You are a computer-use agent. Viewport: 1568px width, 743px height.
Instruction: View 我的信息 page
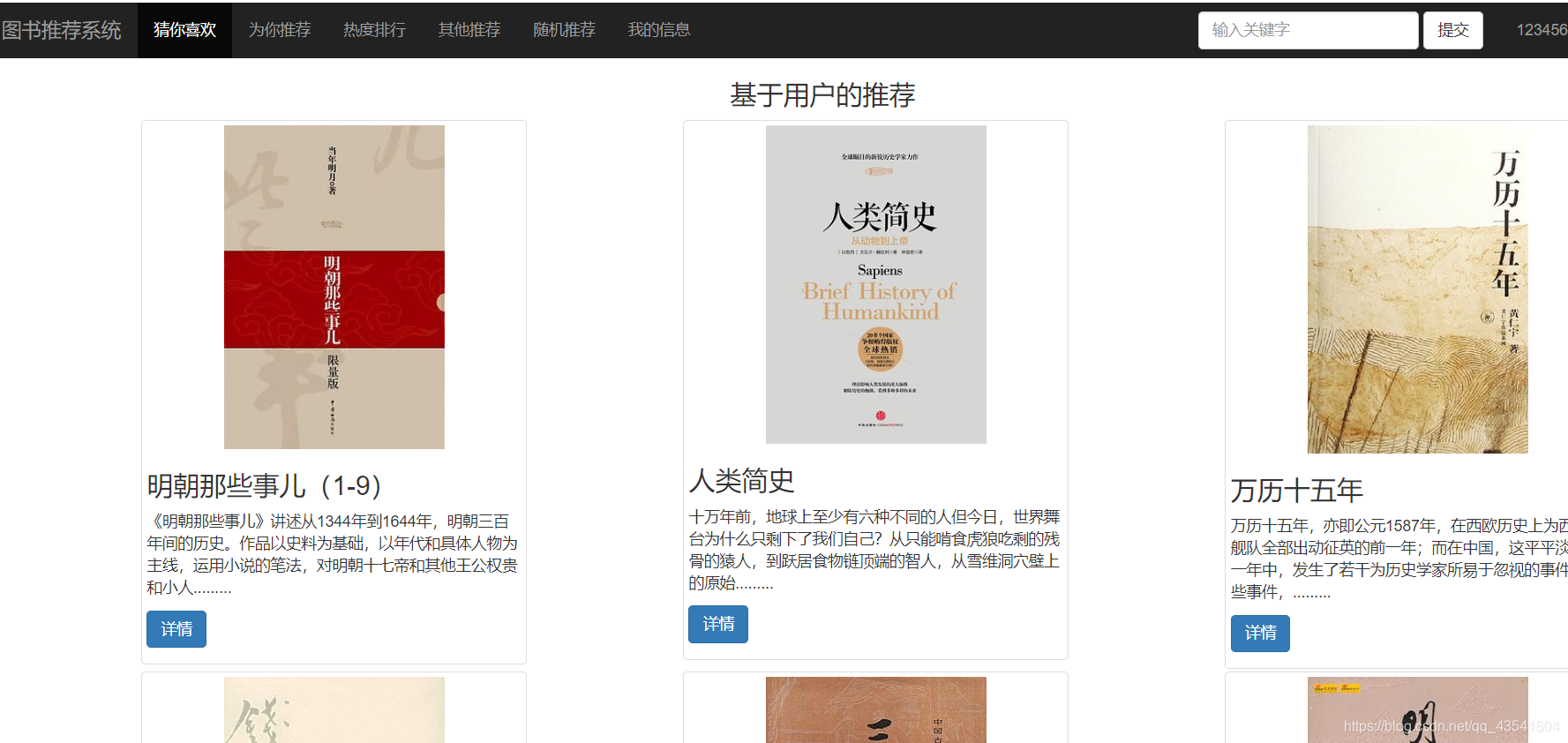tap(659, 30)
